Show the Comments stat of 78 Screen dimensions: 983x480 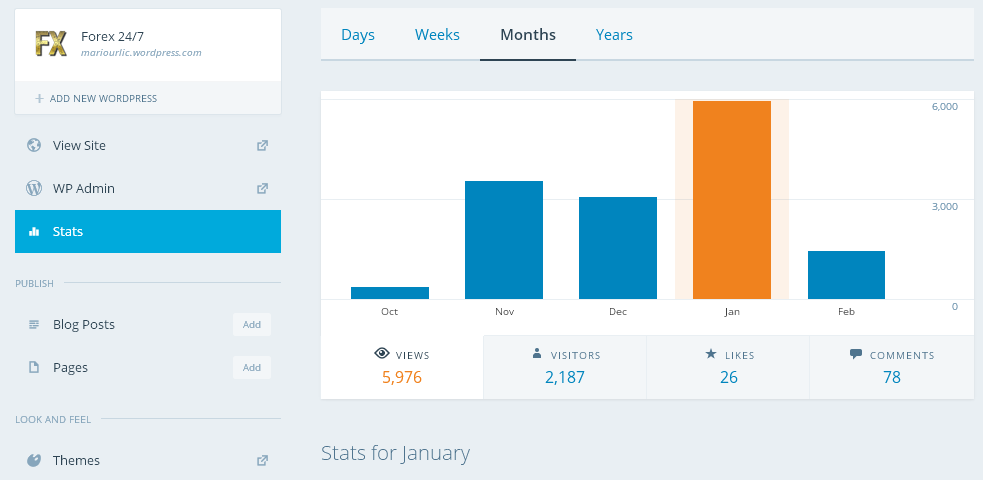pos(891,367)
